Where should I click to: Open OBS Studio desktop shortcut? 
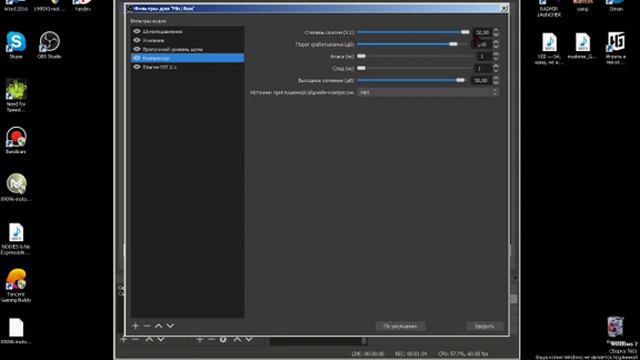tap(49, 45)
